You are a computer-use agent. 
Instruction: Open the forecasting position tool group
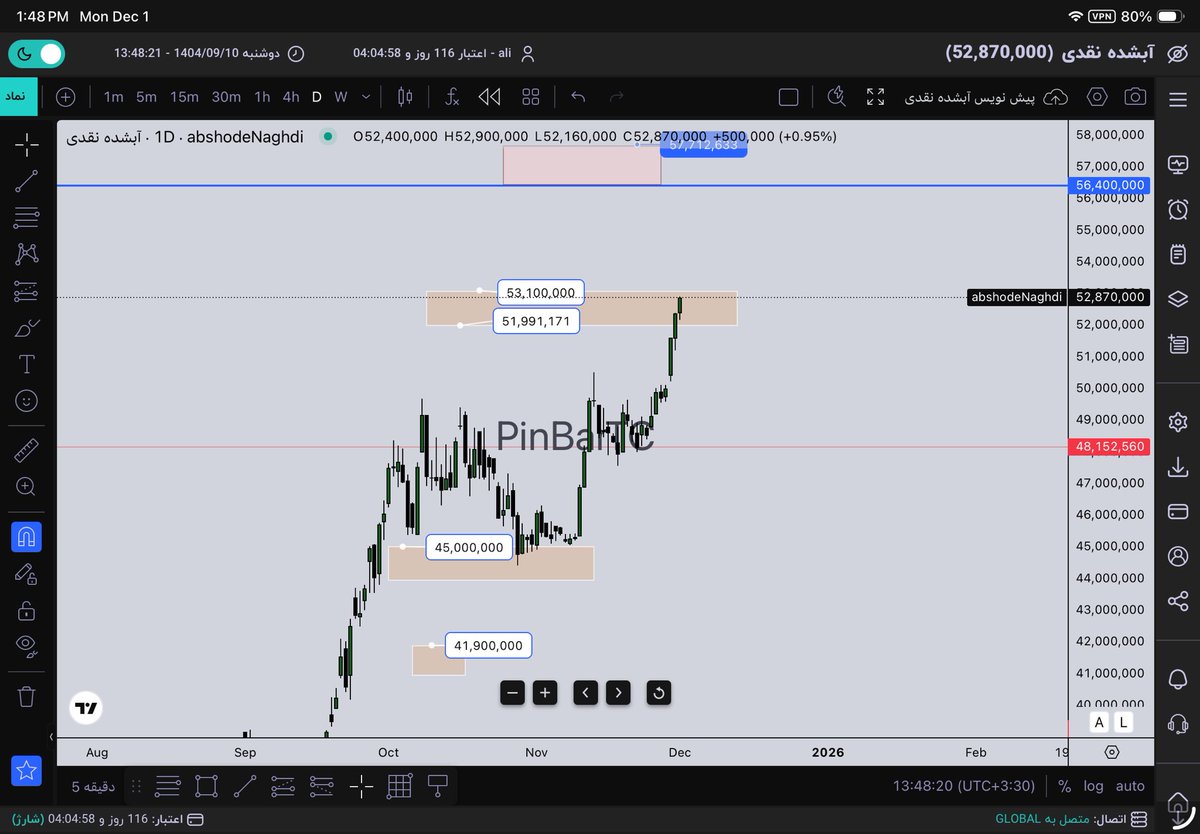tap(27, 291)
